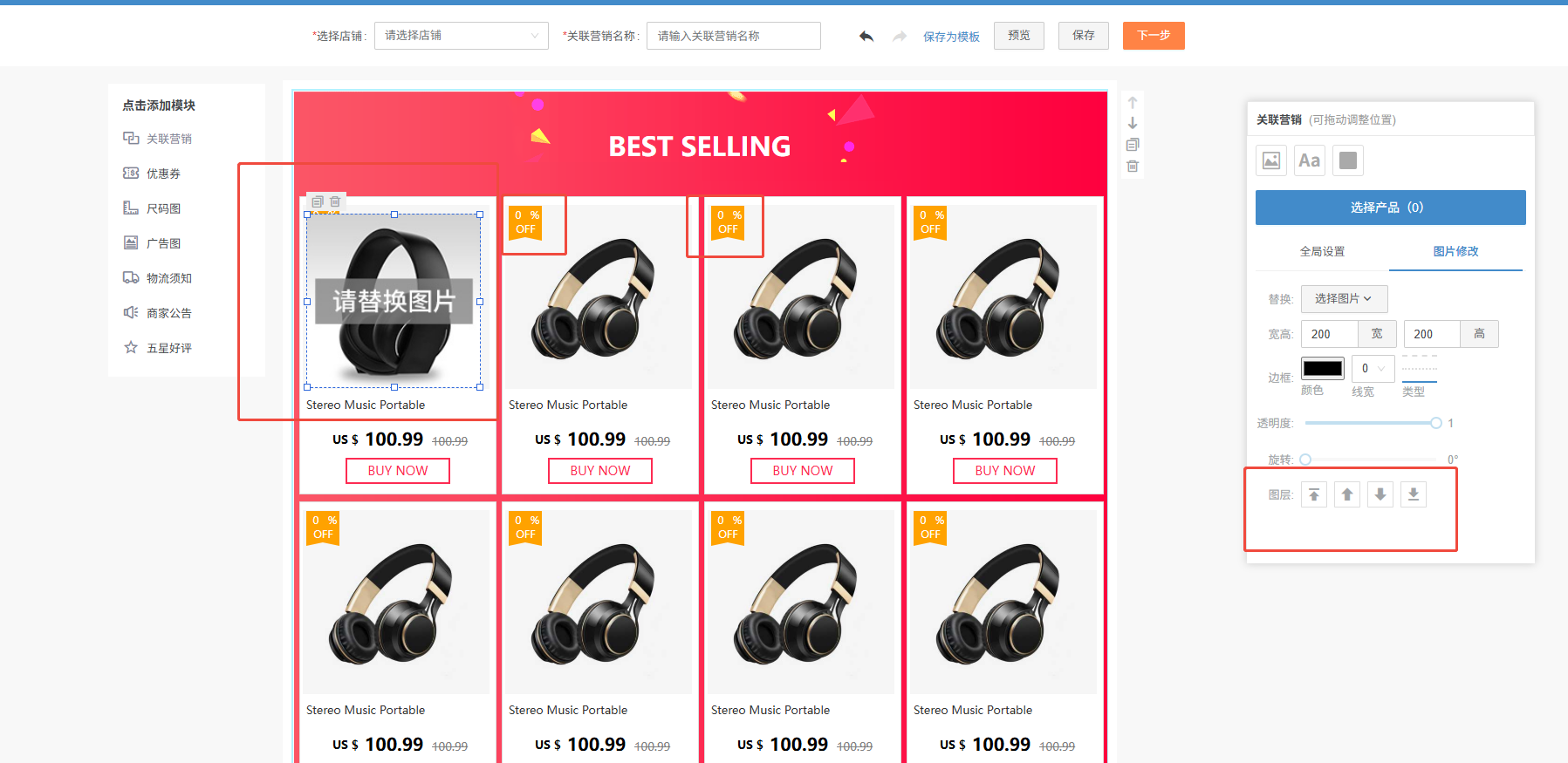Screen dimensions: 1568x763
Task: Open the 选择图片 replace dropdown
Action: tap(1344, 298)
